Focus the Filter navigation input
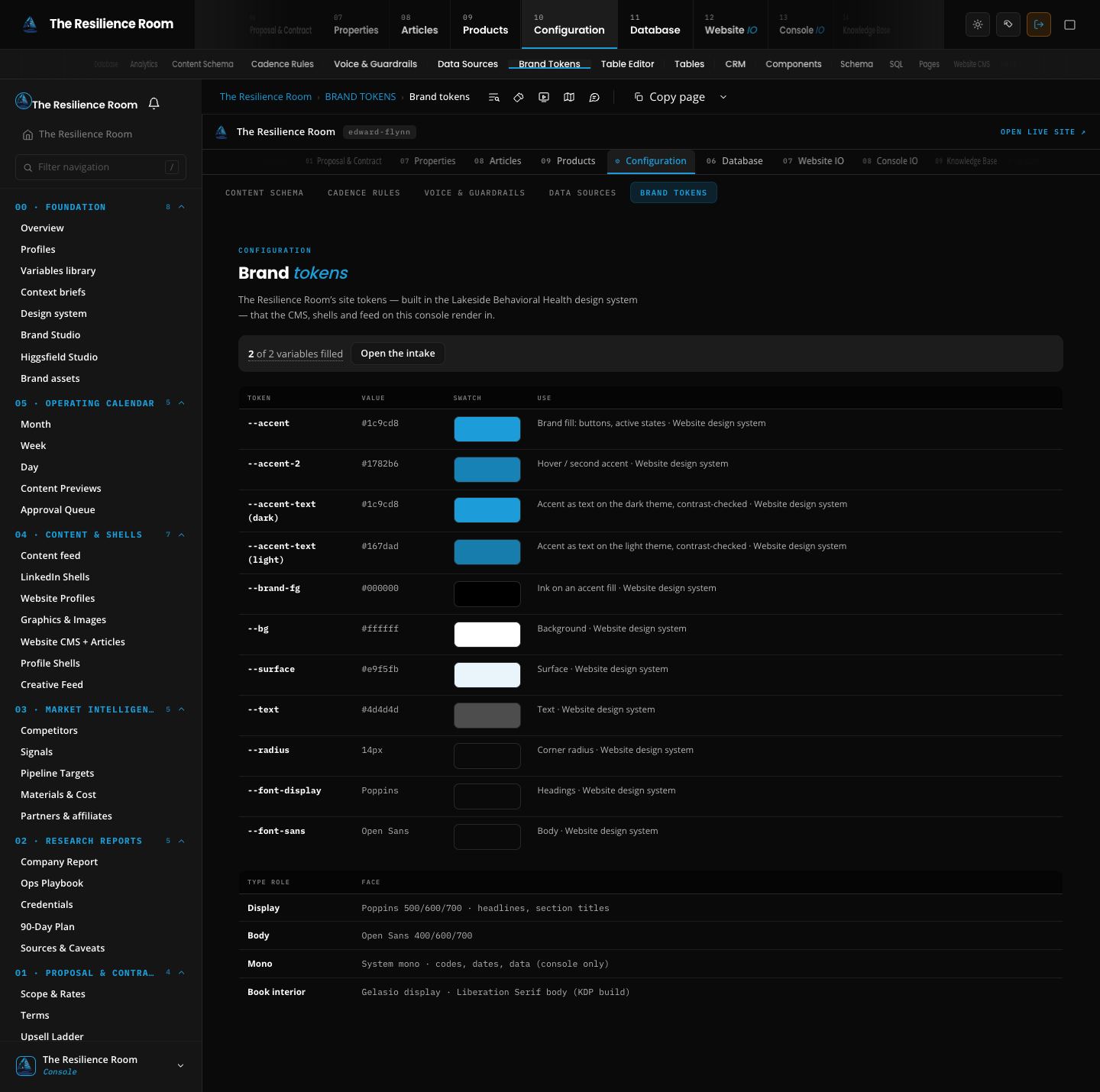This screenshot has width=1100, height=1092. tap(101, 167)
